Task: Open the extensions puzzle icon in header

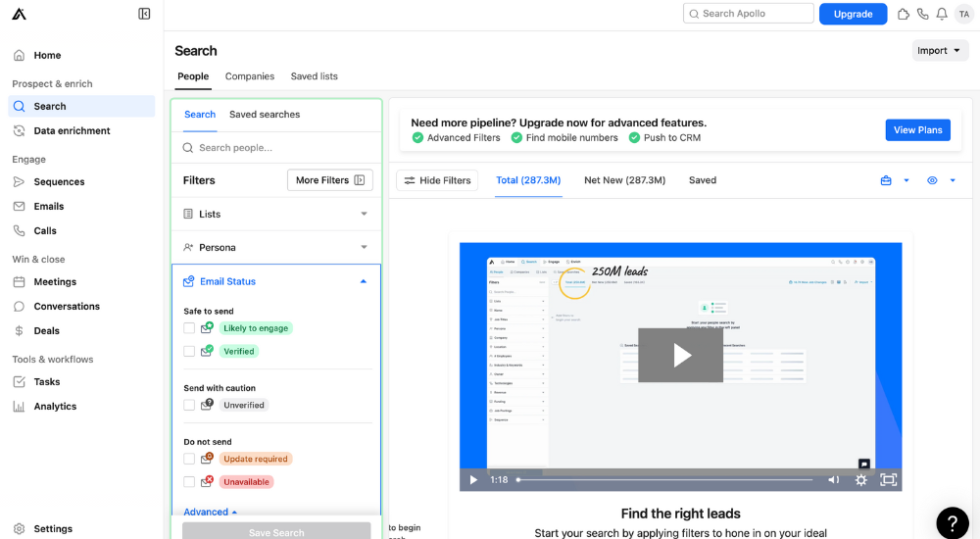Action: [903, 14]
